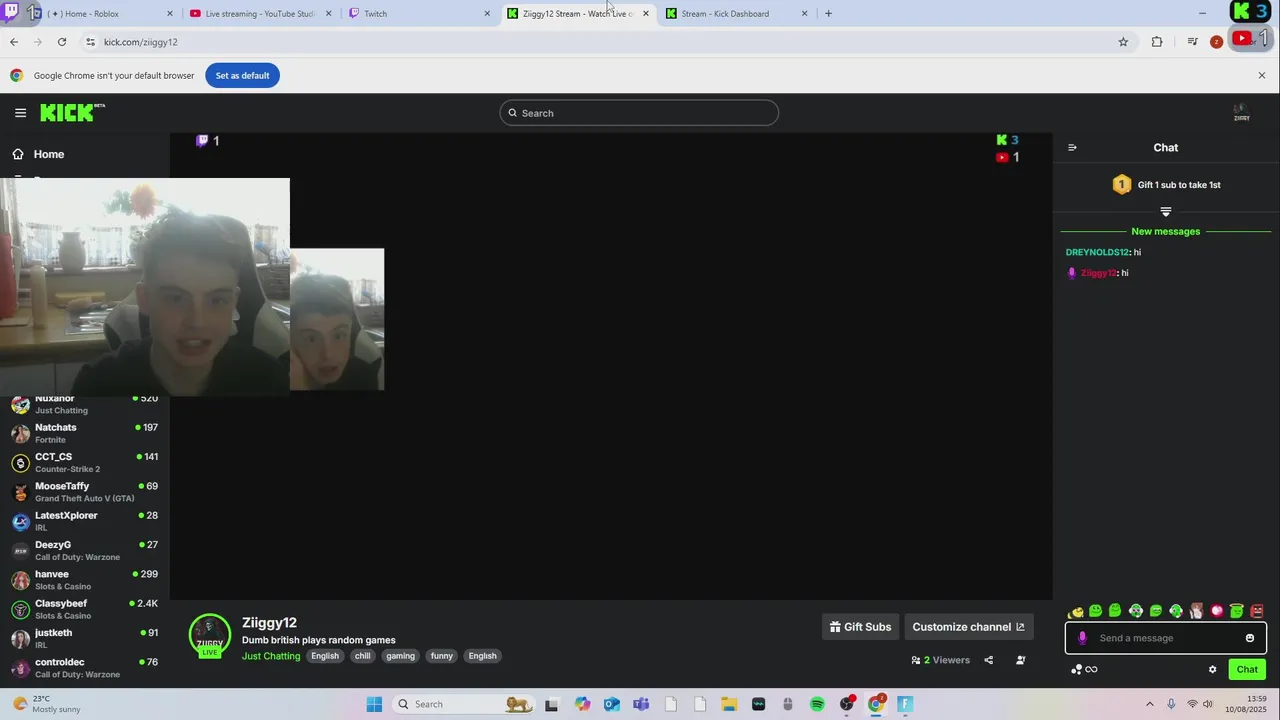Image resolution: width=1280 pixels, height=720 pixels.
Task: Open DREYNOLDS12 username in chat
Action: (x=1097, y=252)
